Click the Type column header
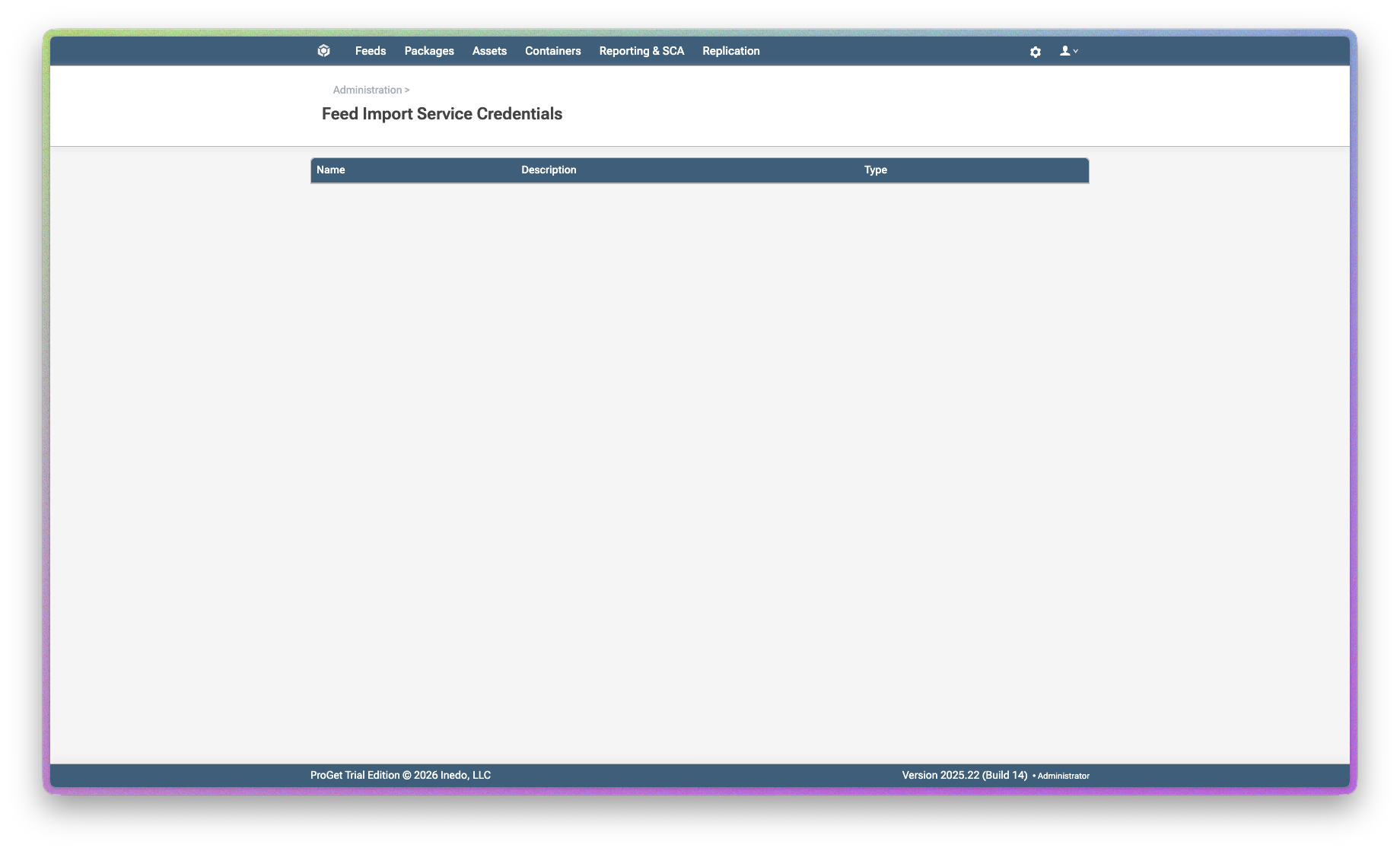The image size is (1400, 851). click(875, 170)
